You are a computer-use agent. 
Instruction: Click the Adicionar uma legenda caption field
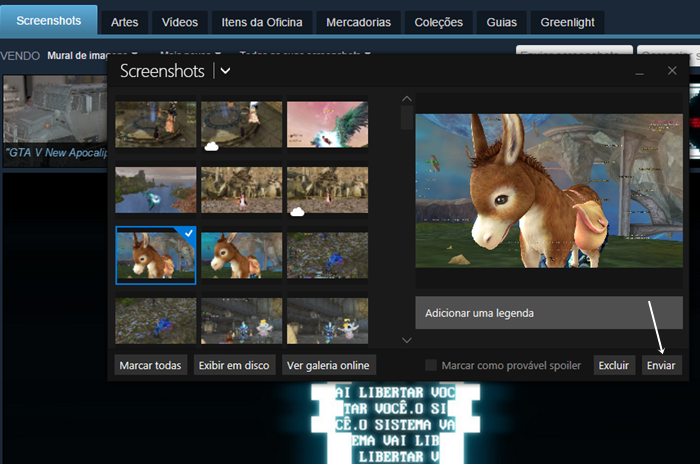point(549,313)
